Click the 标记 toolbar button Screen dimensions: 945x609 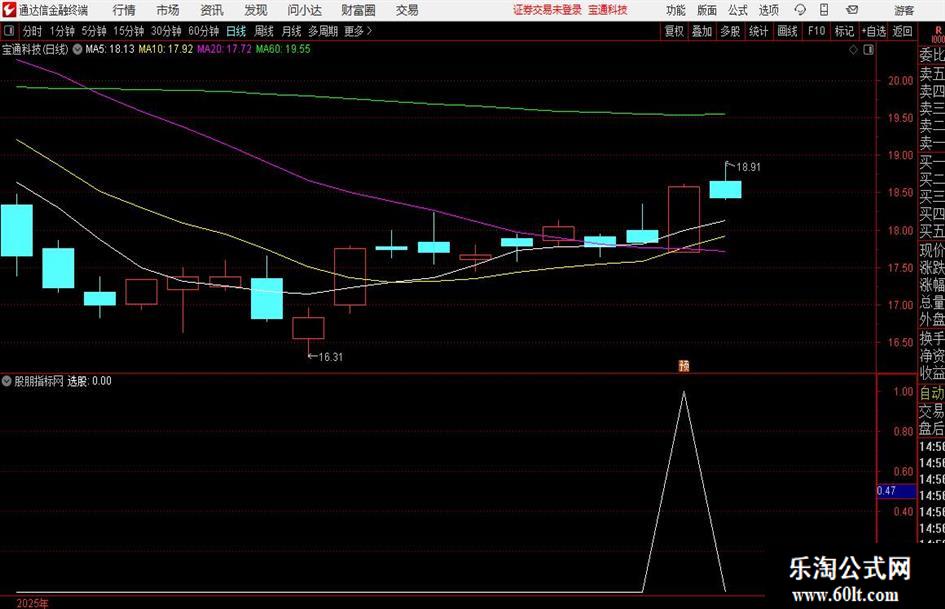pos(844,31)
